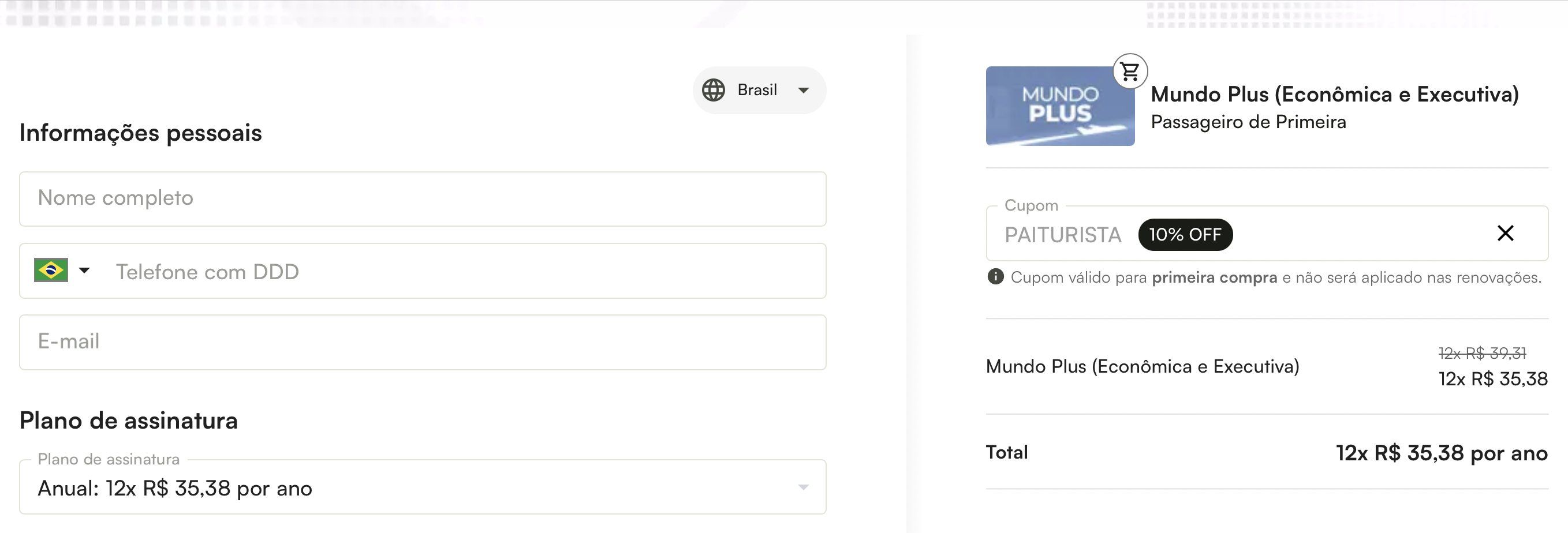The width and height of the screenshot is (1568, 533).
Task: Click the Passageiro de Primeira subtitle
Action: pos(1248,122)
